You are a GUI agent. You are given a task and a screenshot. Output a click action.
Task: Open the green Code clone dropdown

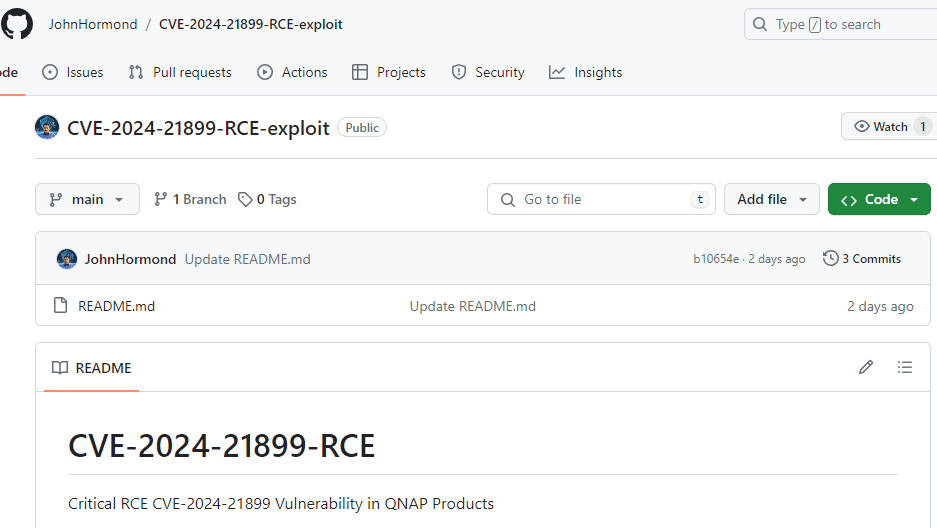tap(879, 199)
